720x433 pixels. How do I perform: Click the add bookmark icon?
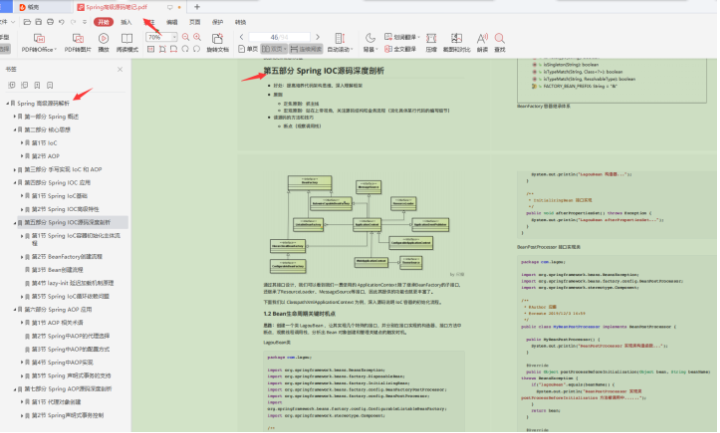tap(37, 85)
